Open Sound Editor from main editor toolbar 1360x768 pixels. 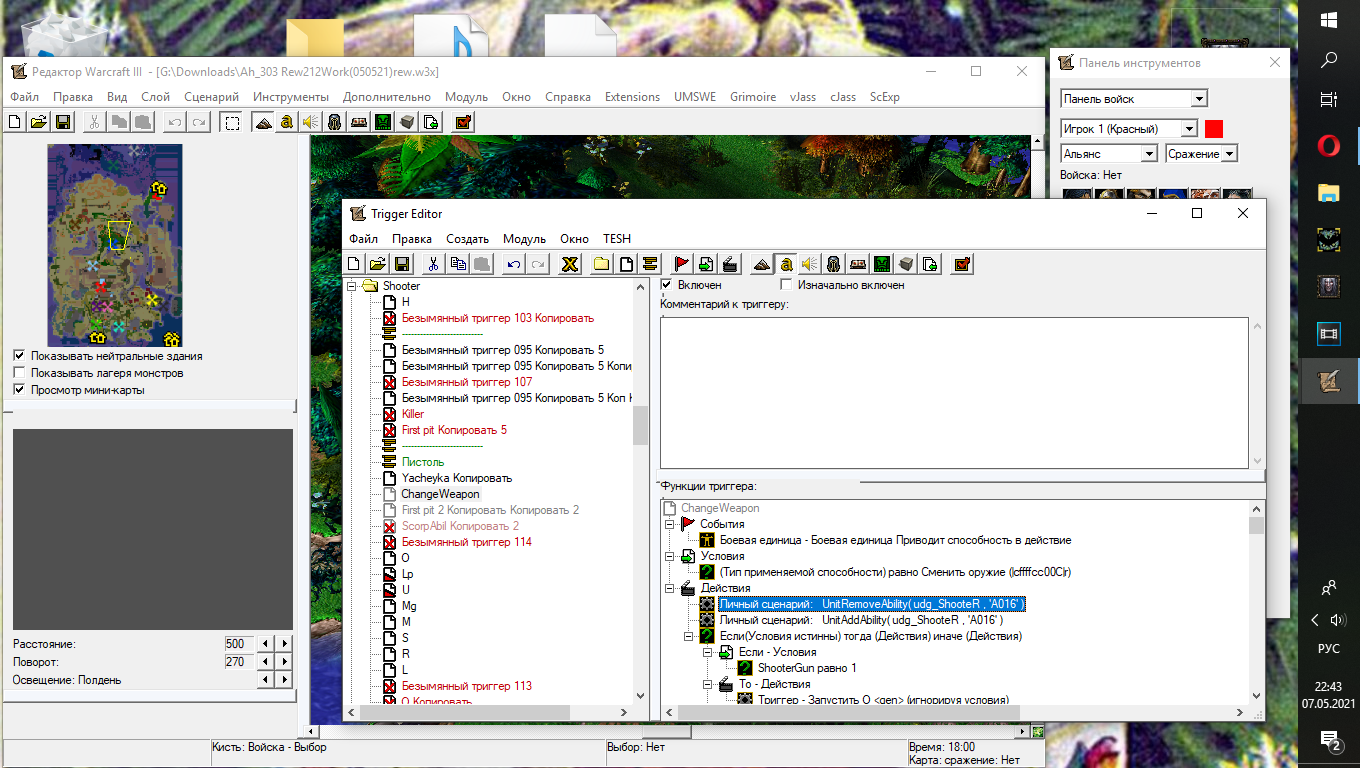click(x=310, y=122)
